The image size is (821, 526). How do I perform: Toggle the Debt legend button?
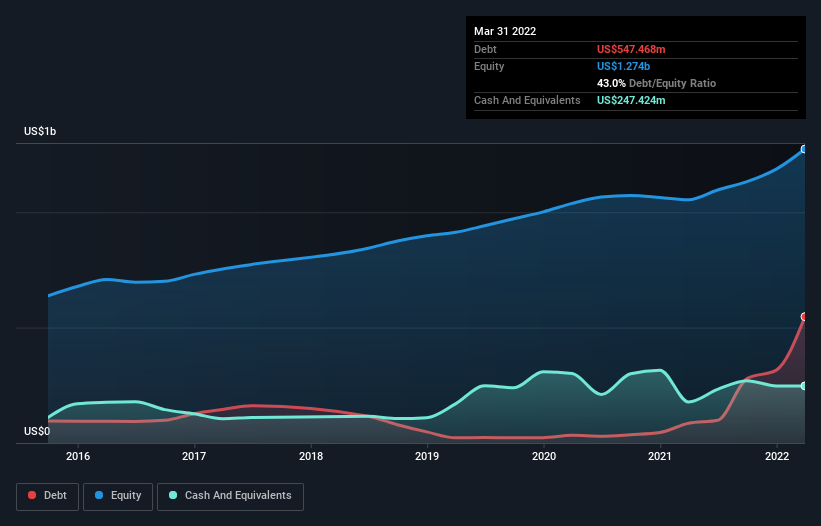48,496
